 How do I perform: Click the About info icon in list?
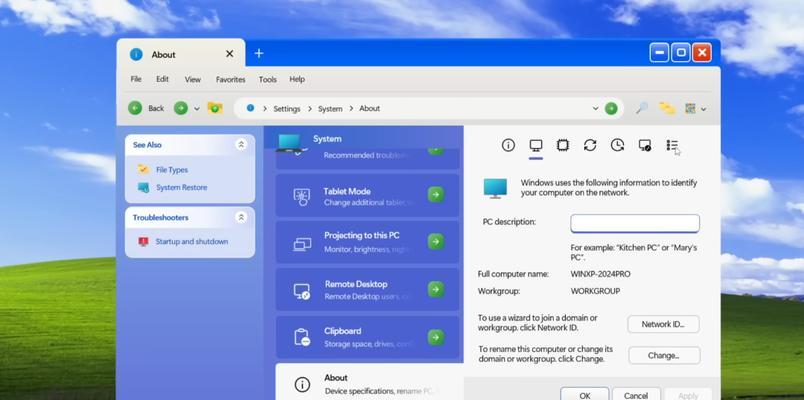pos(302,384)
